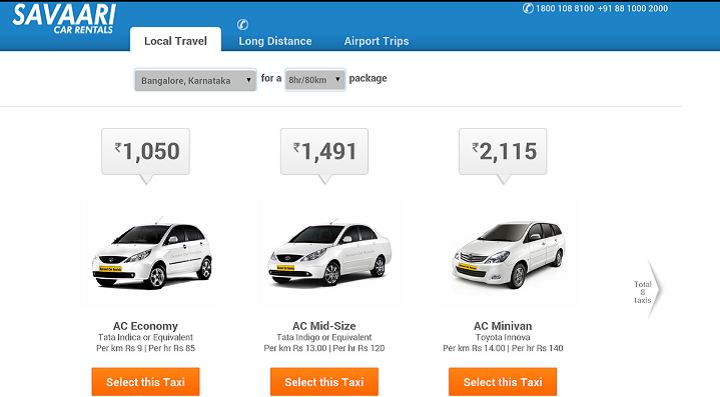Click the Savaari Car Rentals logo
Viewport: 720px width, 397px height.
(x=63, y=19)
